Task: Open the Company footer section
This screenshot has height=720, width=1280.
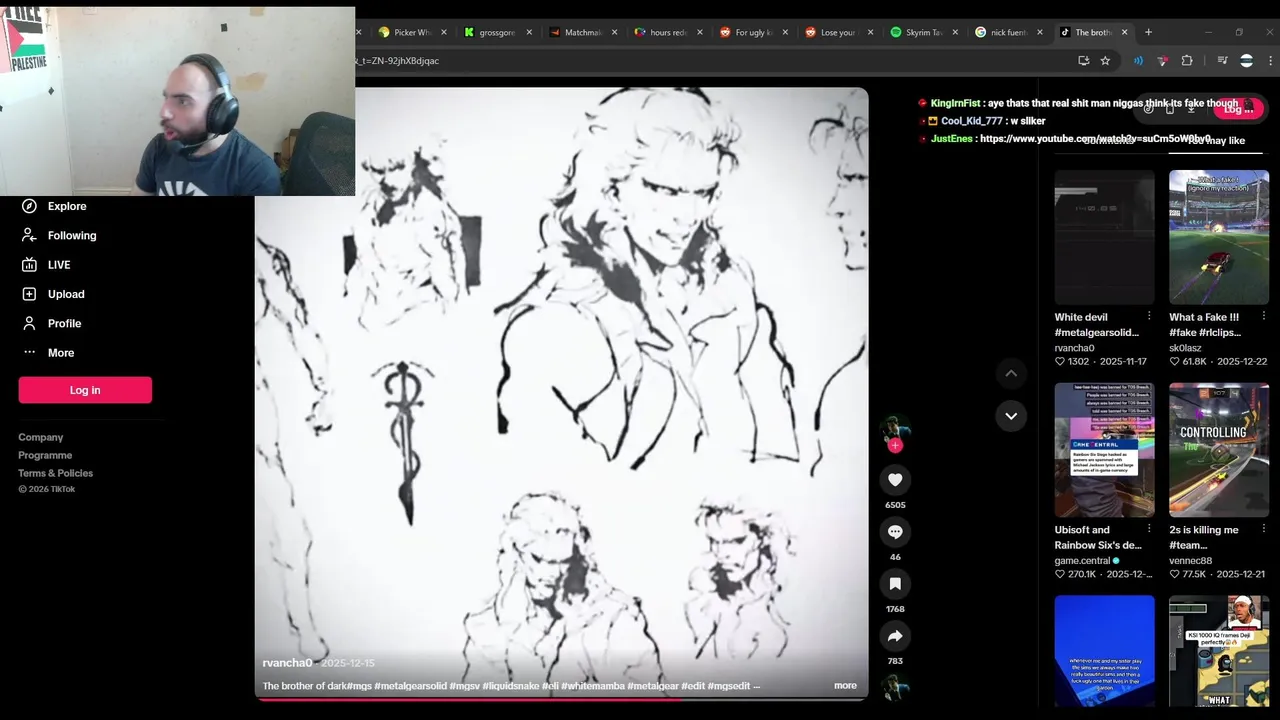Action: pyautogui.click(x=41, y=437)
